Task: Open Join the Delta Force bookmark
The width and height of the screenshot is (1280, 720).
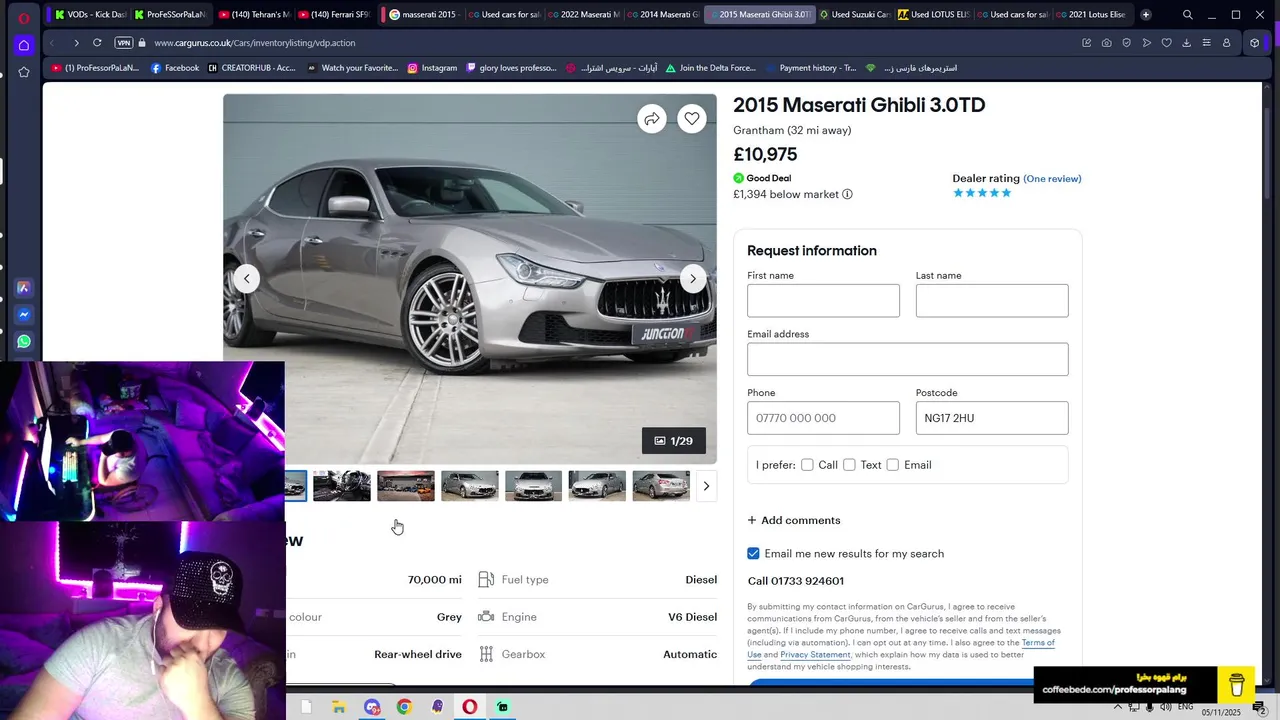Action: [709, 68]
